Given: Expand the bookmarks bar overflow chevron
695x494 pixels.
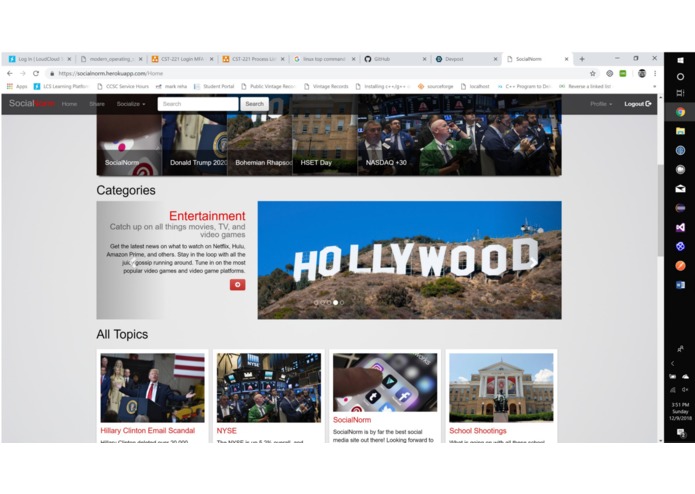Looking at the screenshot, I should pyautogui.click(x=654, y=86).
